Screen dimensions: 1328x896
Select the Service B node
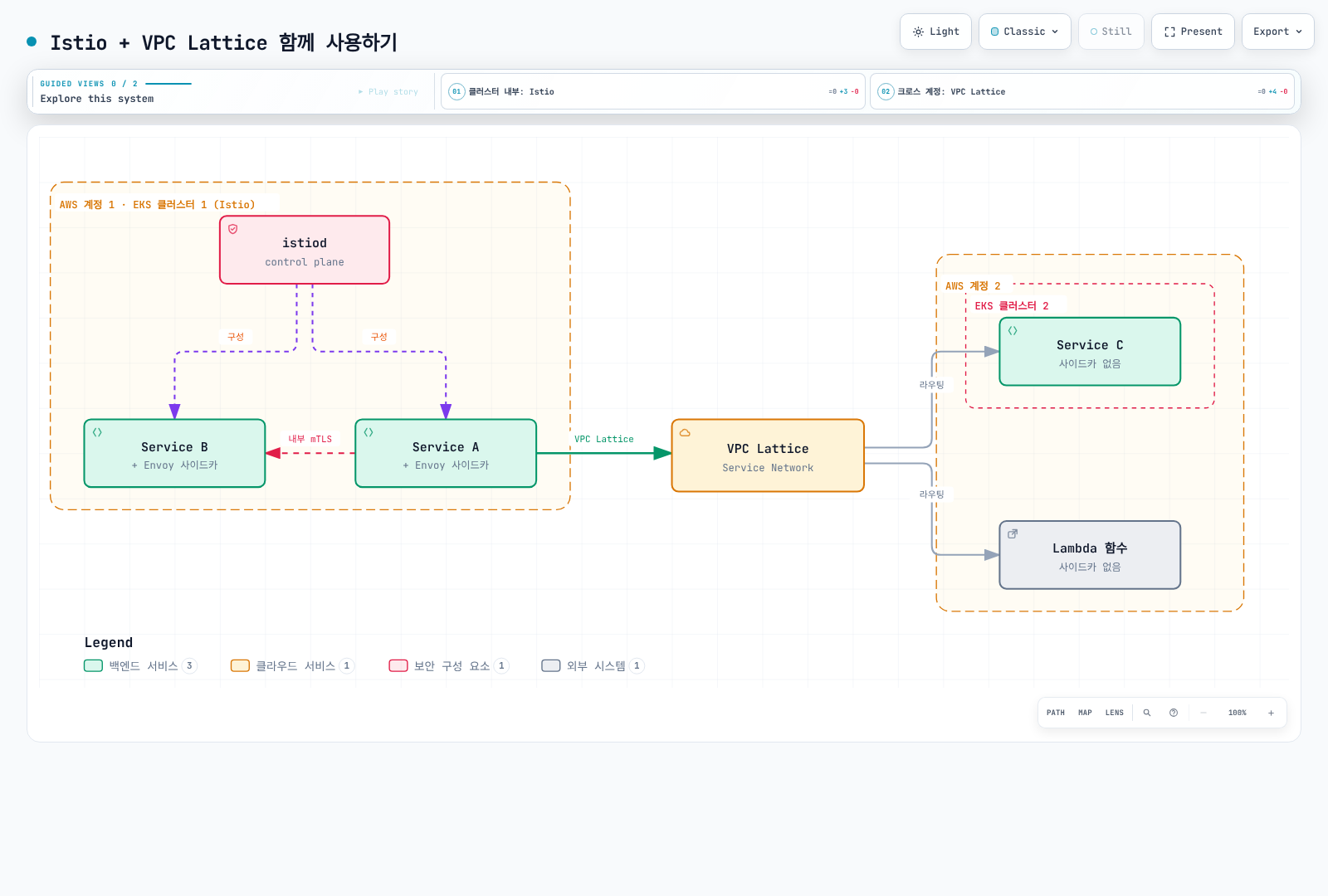tap(174, 453)
